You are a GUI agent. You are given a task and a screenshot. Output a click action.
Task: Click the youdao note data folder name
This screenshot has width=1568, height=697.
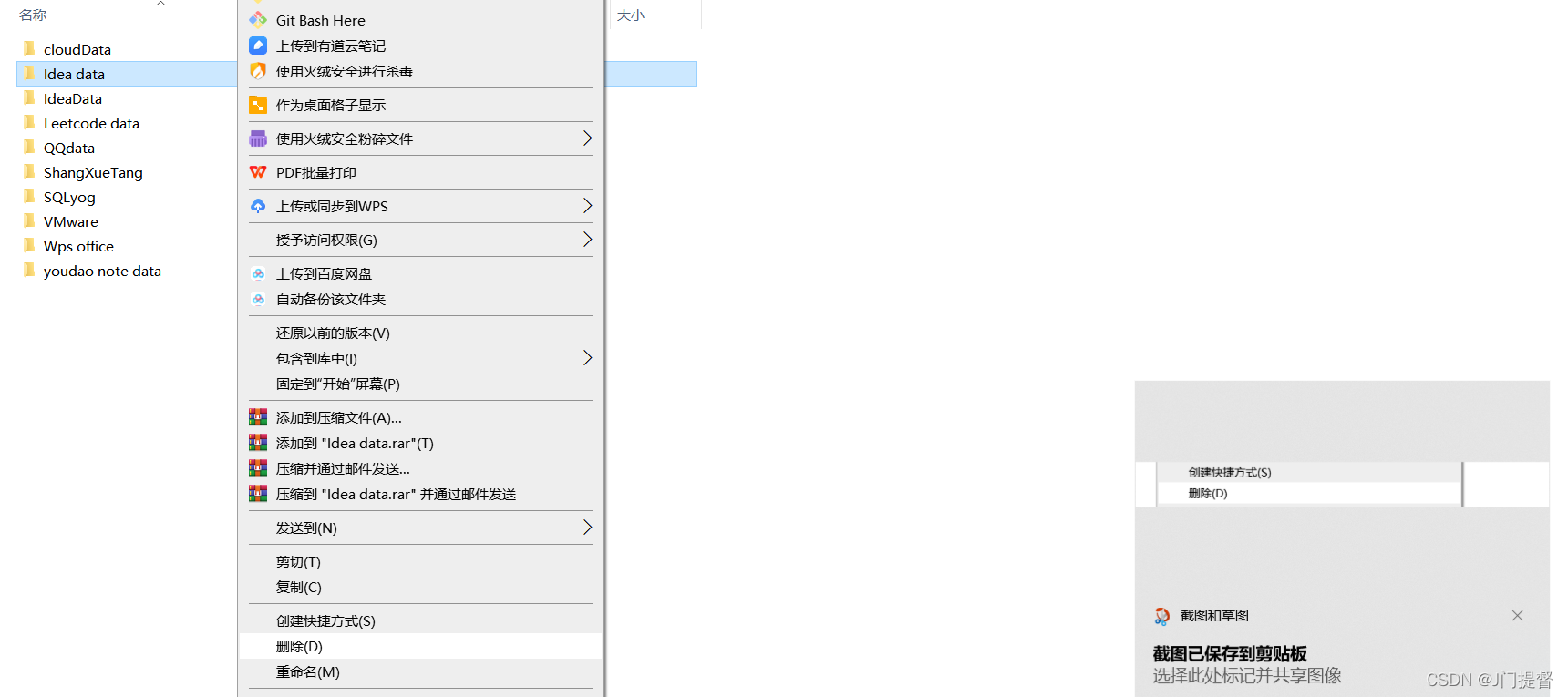102,271
